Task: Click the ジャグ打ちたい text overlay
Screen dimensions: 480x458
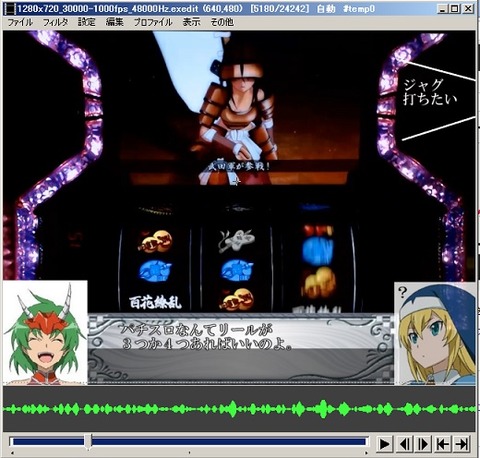Action: 429,92
